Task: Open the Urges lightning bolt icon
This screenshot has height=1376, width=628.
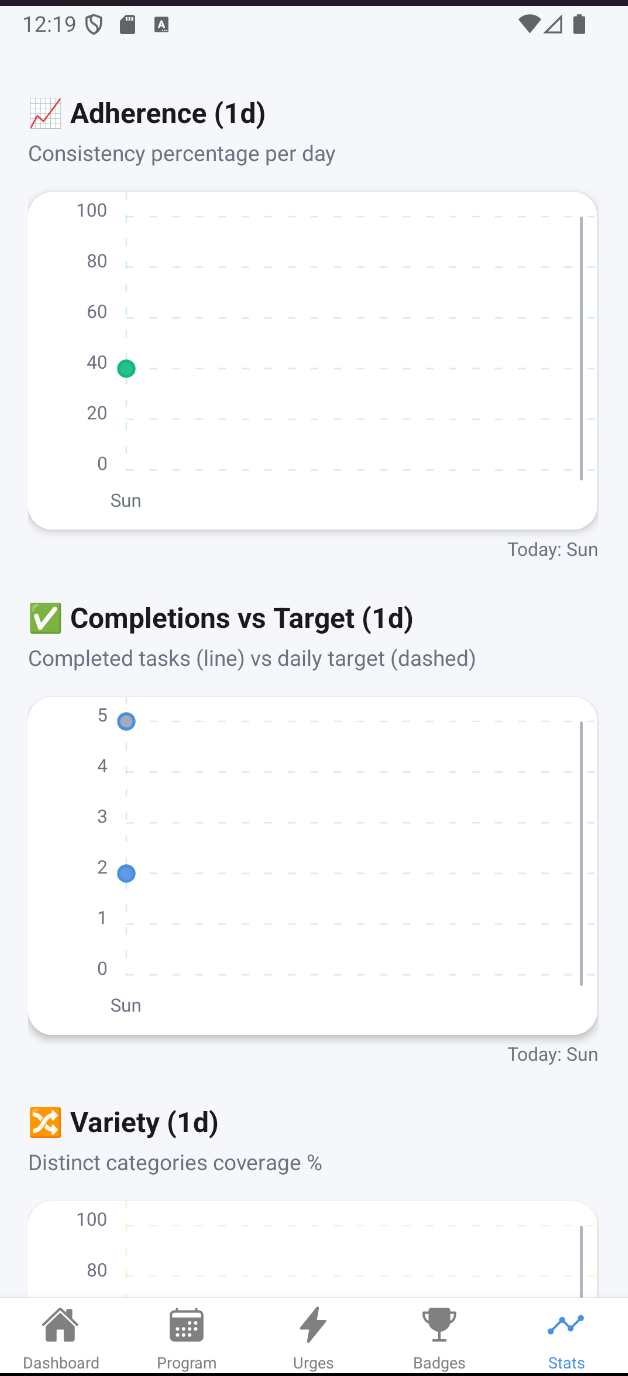Action: click(x=313, y=1326)
